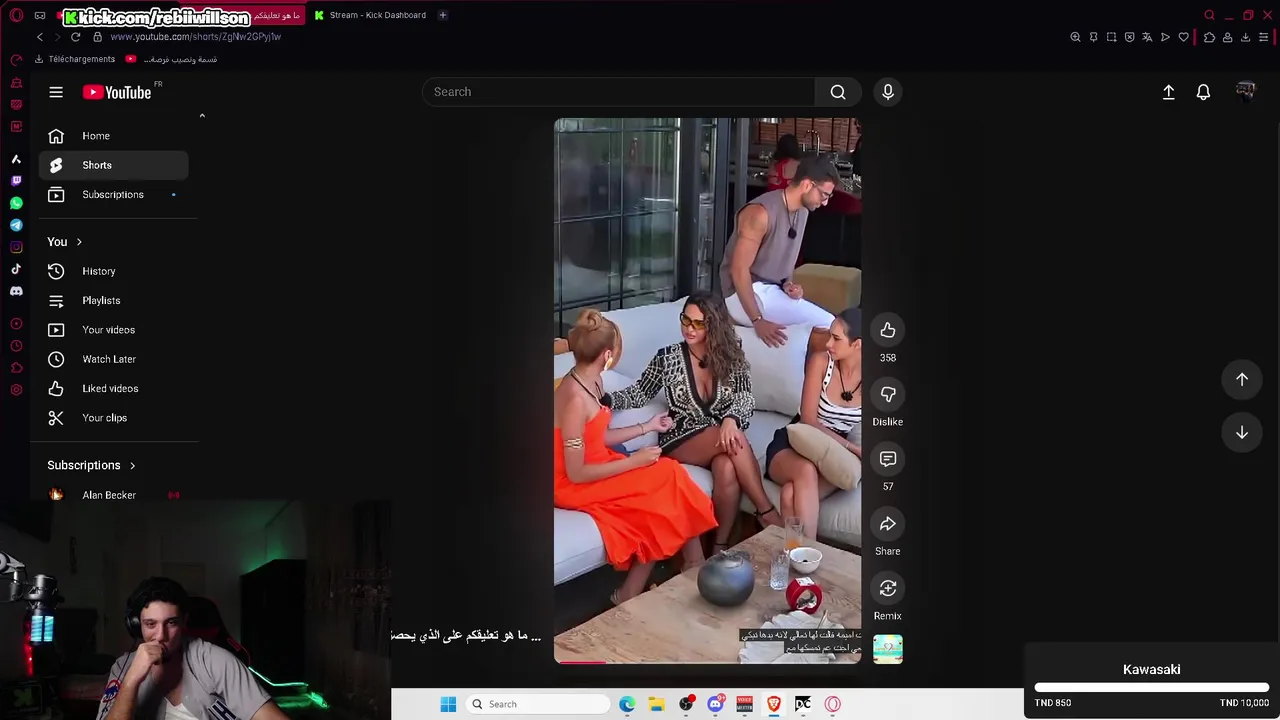Click the Kawasaki donation goal progress bar
This screenshot has height=720, width=1280.
click(x=1151, y=688)
